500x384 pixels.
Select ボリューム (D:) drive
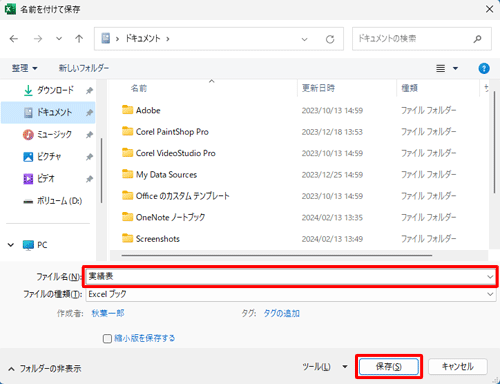(x=48, y=201)
